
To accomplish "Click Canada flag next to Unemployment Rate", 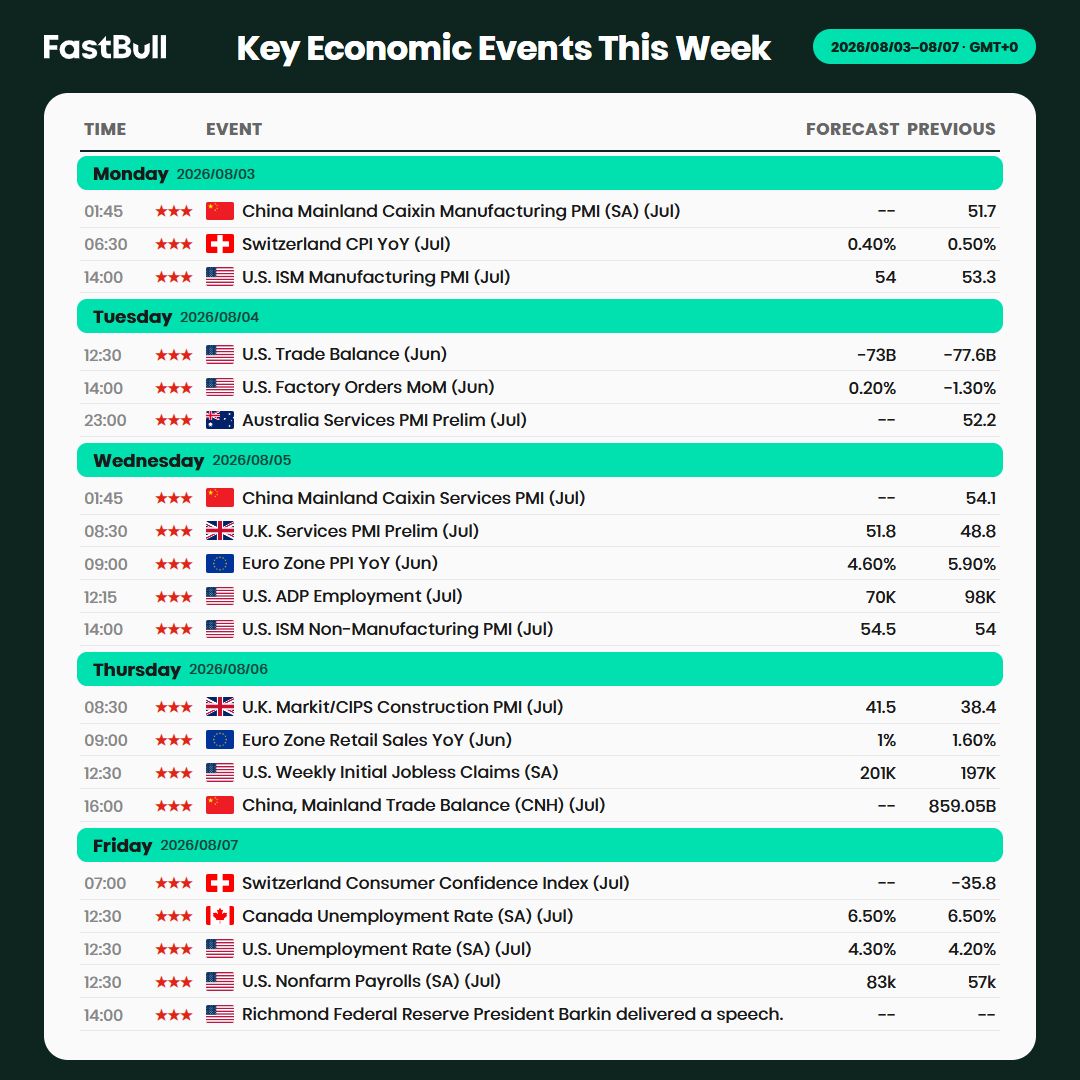I will pos(220,916).
